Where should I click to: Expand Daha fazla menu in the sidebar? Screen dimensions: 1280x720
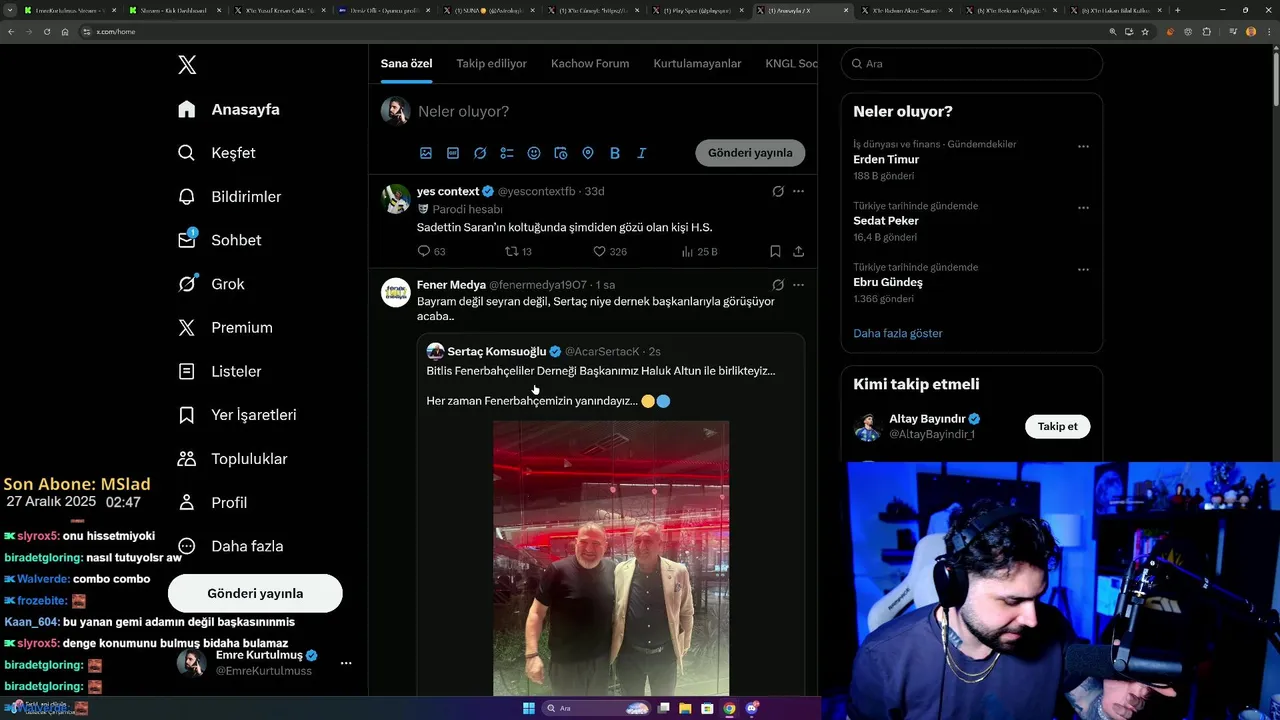(230, 546)
